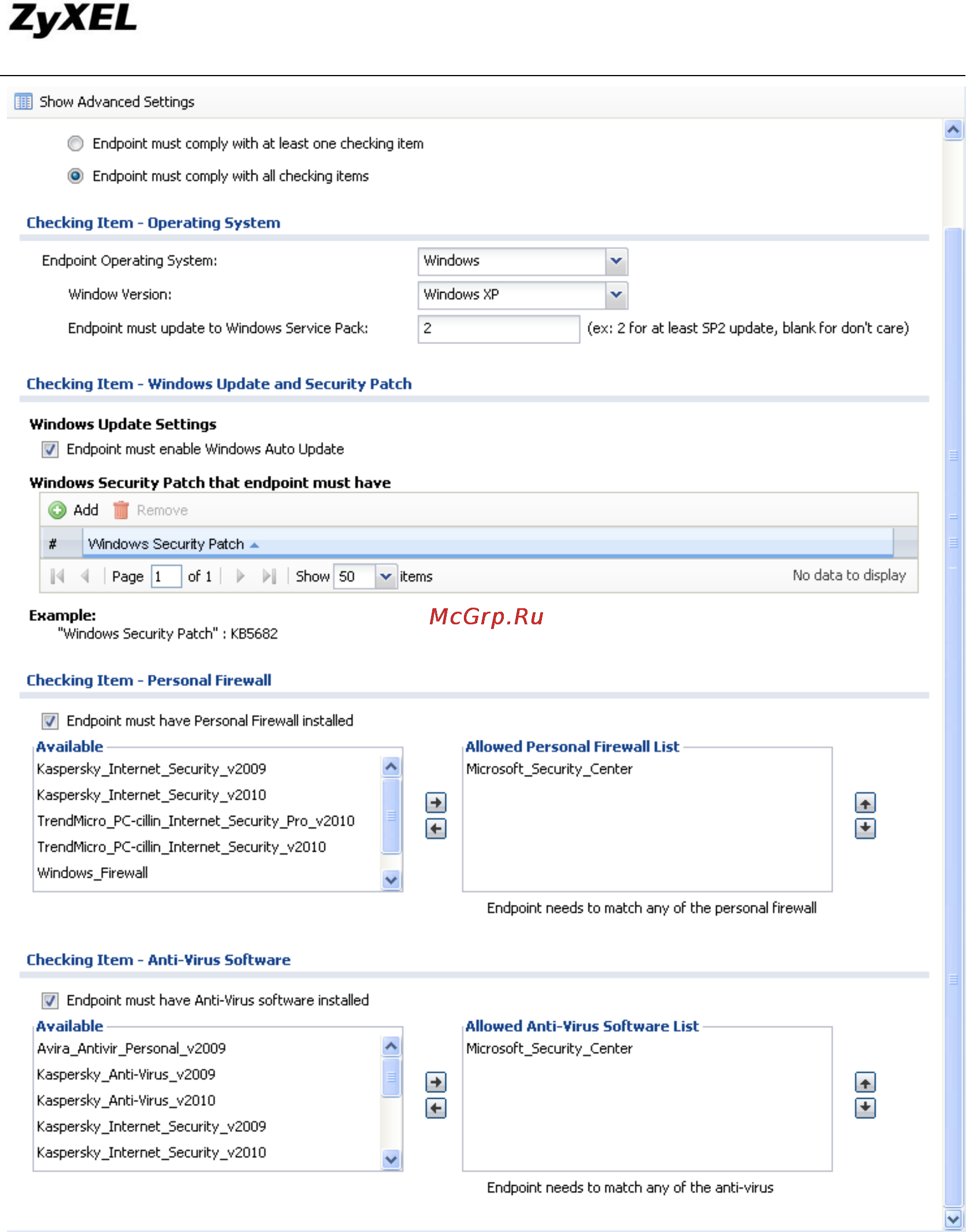Move allowed firewall entry up
966x1232 pixels.
pos(864,802)
